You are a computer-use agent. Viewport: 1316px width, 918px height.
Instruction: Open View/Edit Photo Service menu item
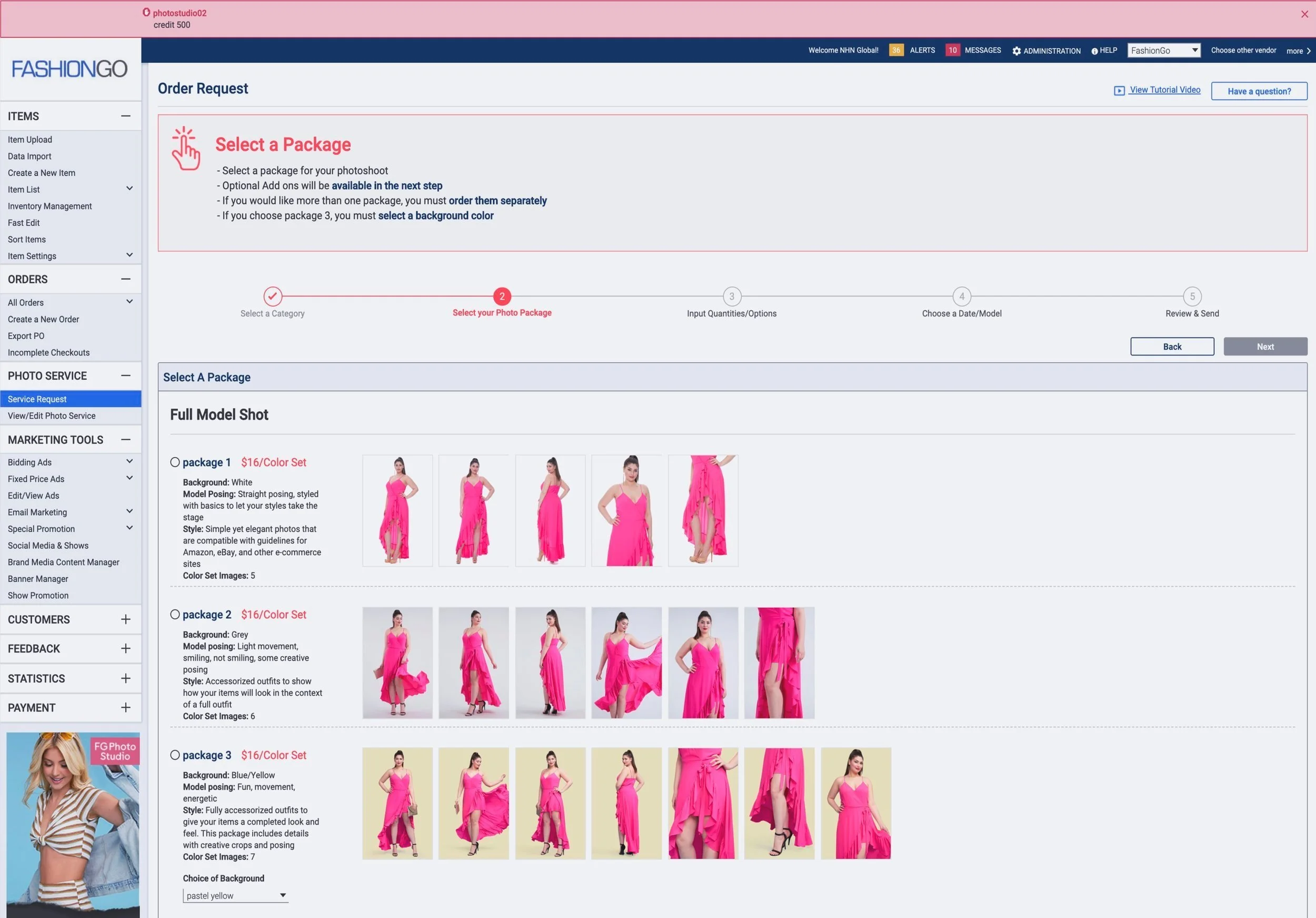coord(52,416)
